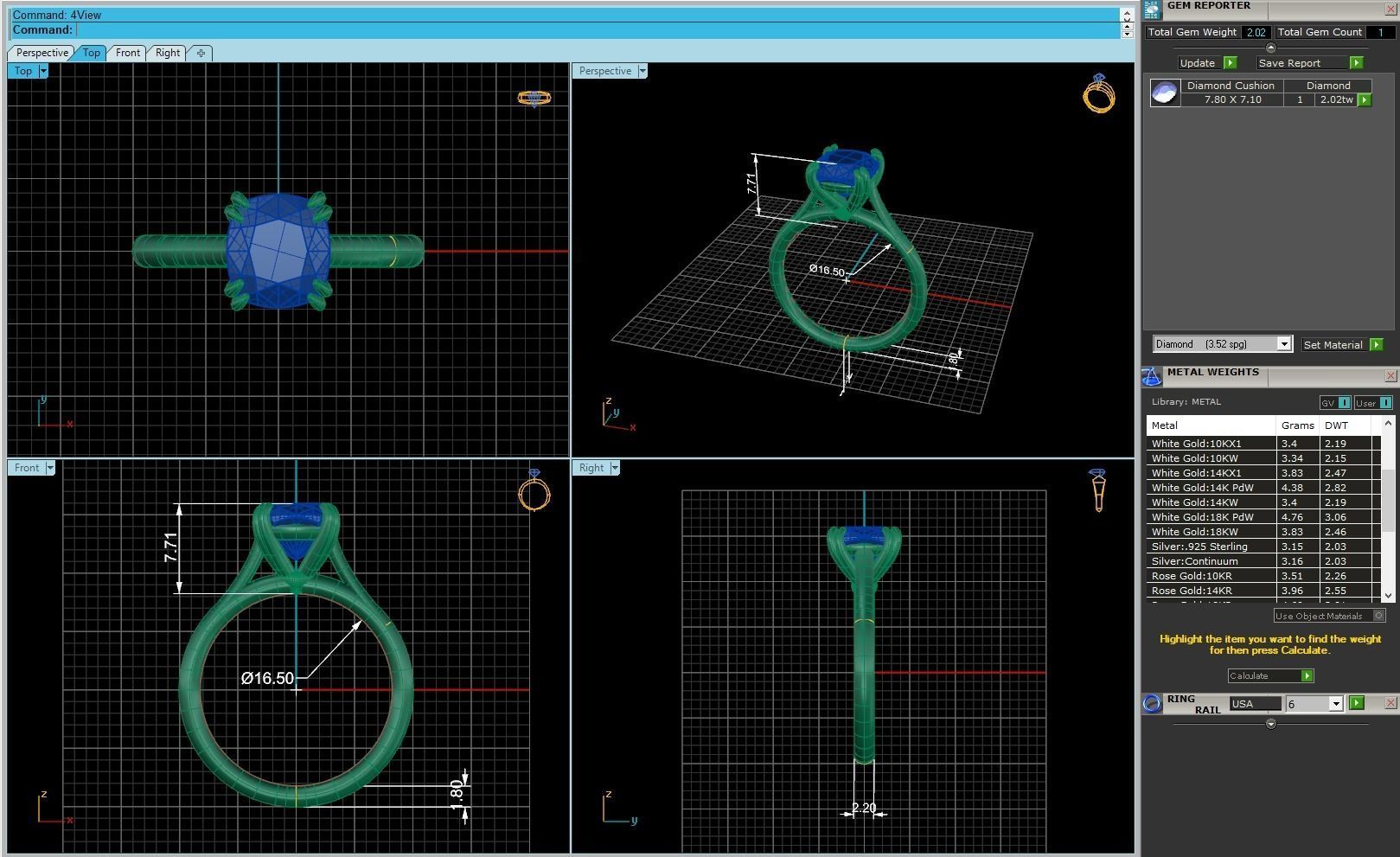Click the green arrow beside Save Report
The image size is (1400, 857).
tap(1356, 63)
